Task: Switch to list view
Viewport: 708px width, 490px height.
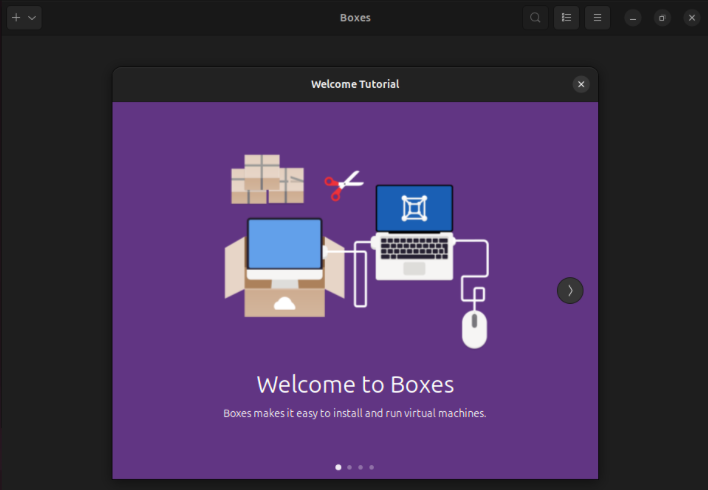Action: click(x=566, y=18)
